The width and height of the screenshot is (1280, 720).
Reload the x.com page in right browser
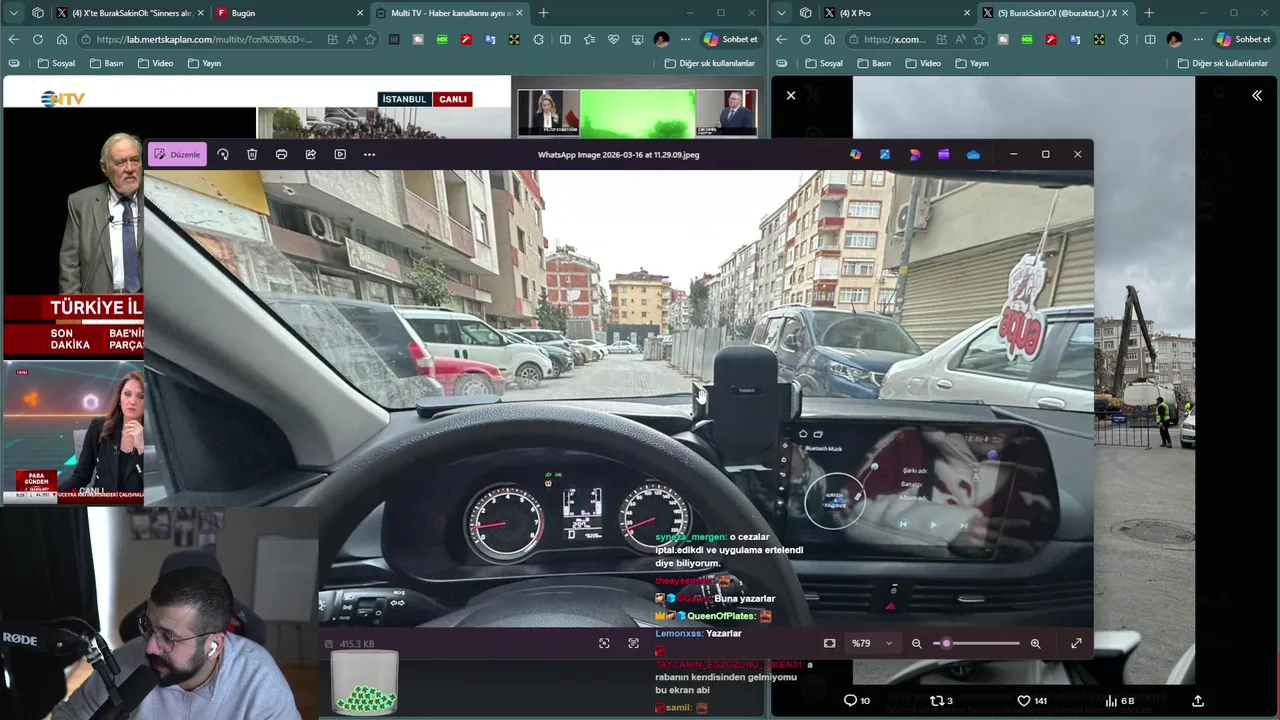tap(805, 39)
